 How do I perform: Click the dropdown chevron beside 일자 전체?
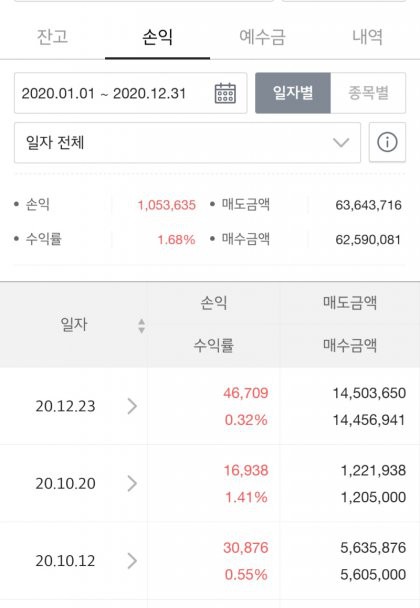point(341,142)
